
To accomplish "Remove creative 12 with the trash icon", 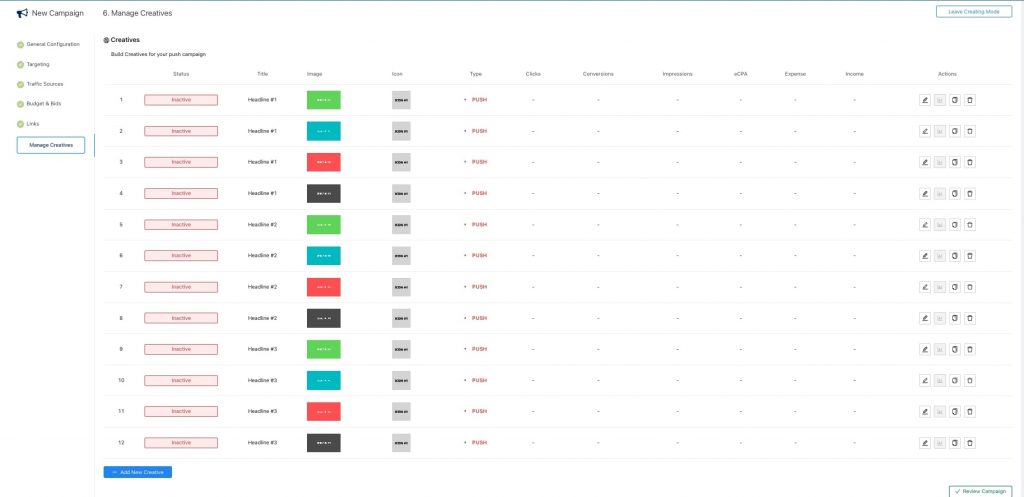I will (970, 442).
